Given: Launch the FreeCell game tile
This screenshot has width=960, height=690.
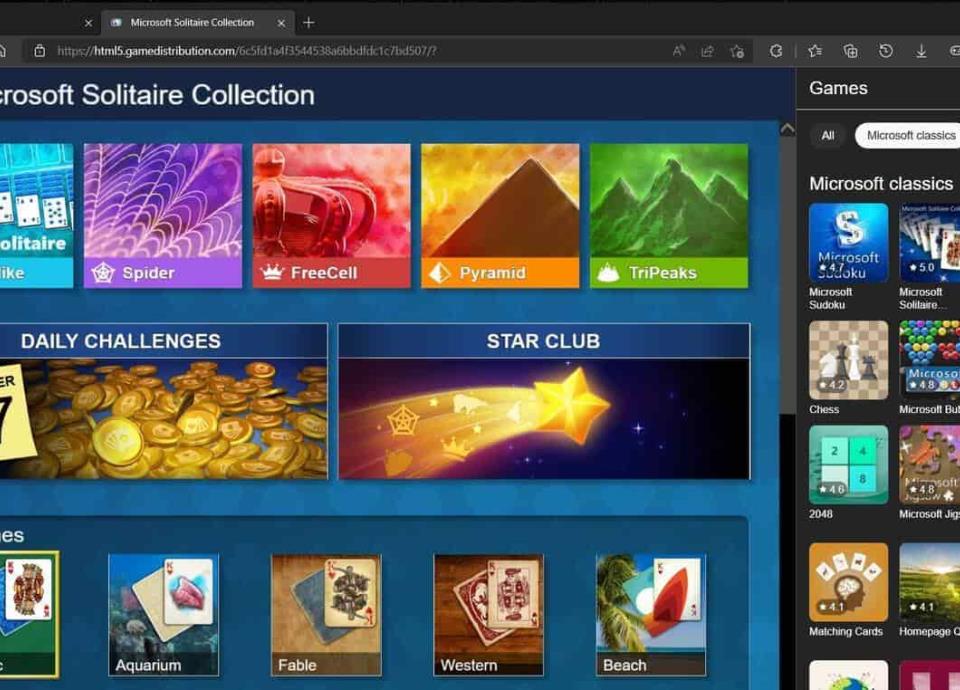Looking at the screenshot, I should coord(331,215).
